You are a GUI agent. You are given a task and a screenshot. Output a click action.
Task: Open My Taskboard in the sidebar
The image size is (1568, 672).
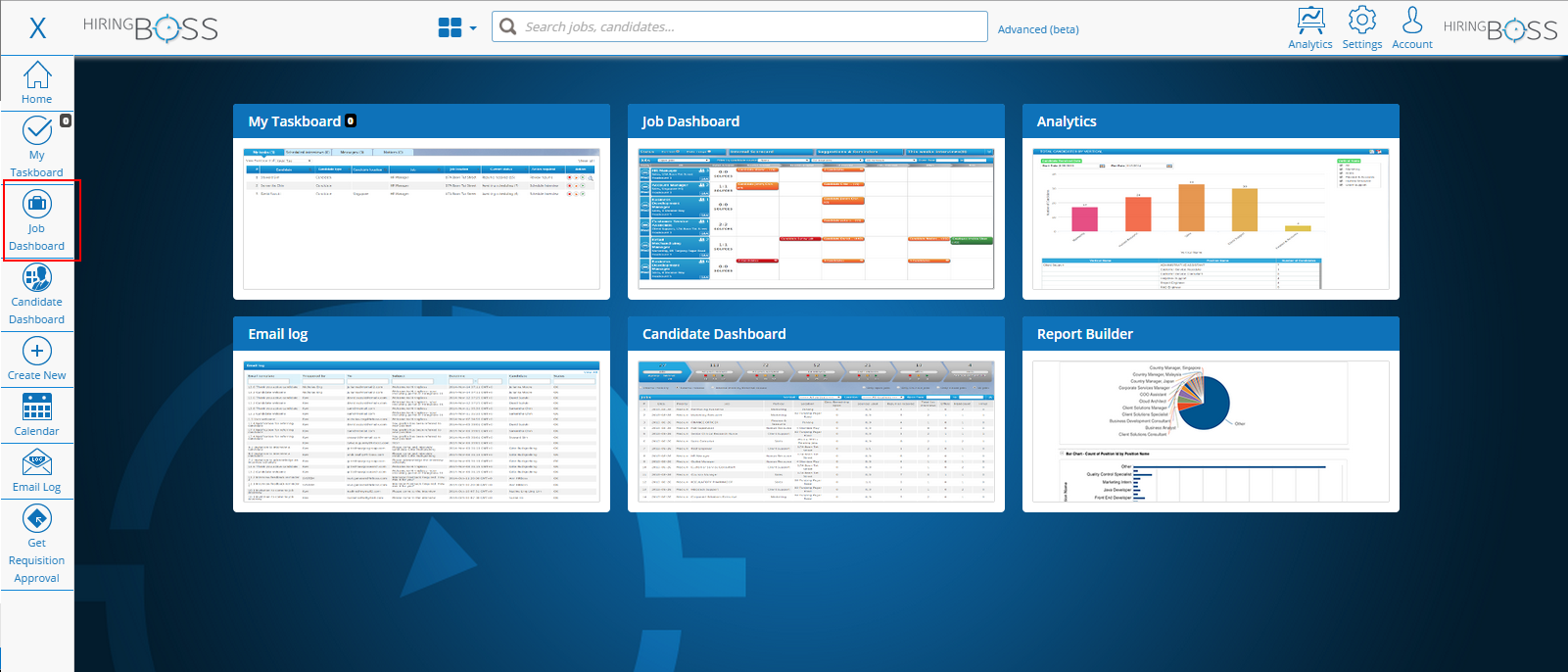tap(37, 148)
